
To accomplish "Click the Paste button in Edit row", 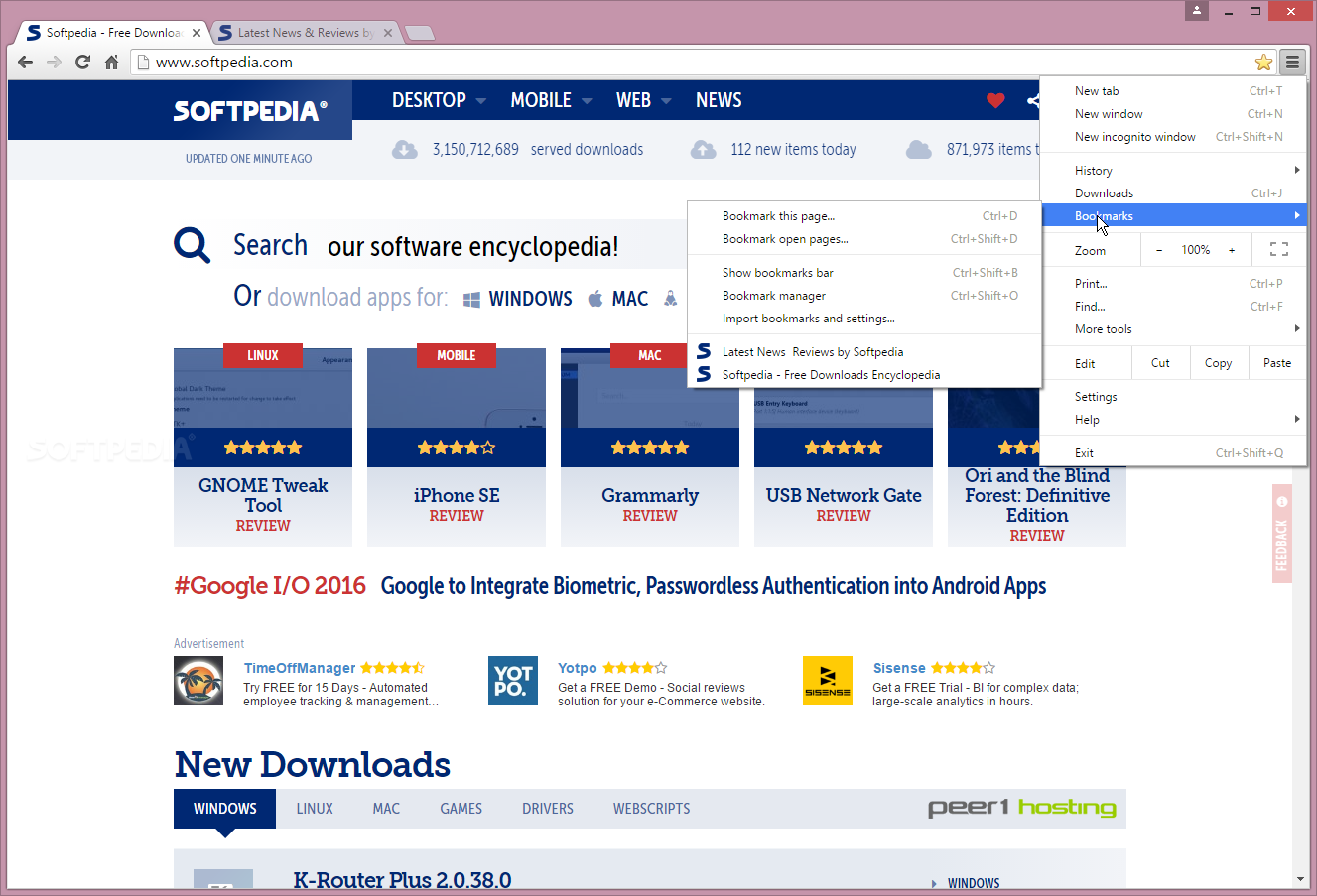I will (1277, 363).
